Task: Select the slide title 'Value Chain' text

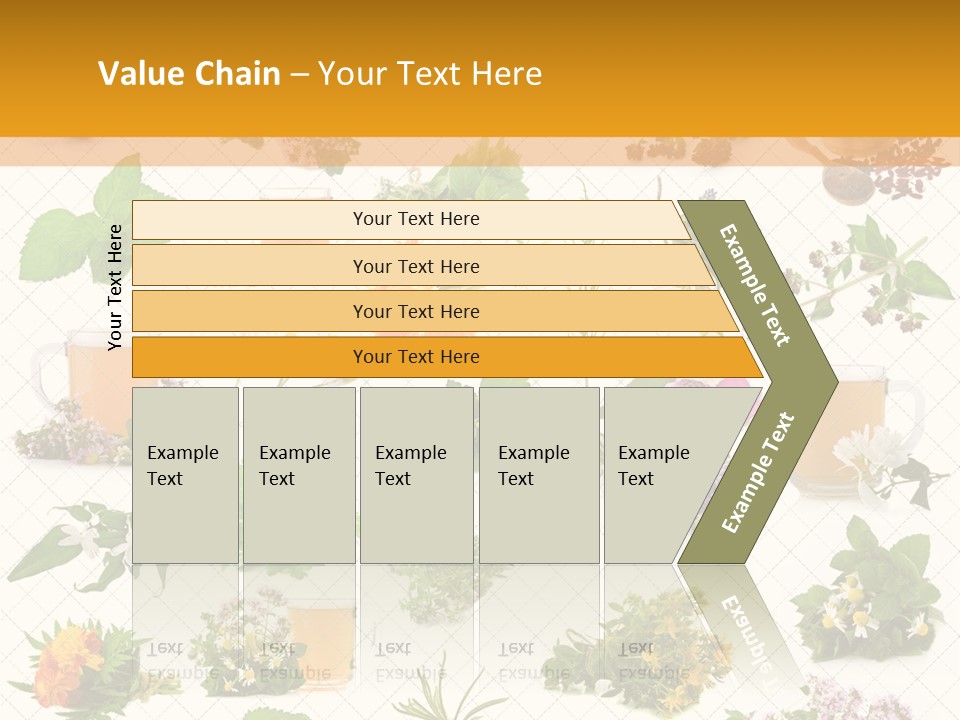Action: coord(189,73)
